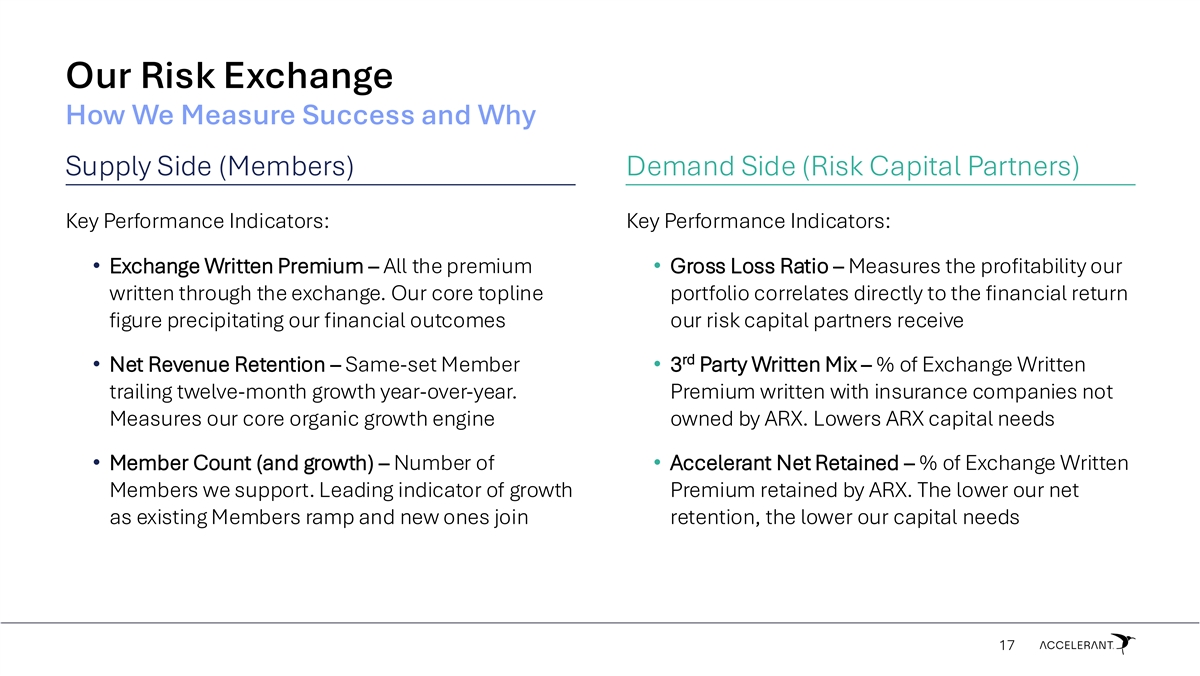
Task: Click the "How We Measure Success and Why" subtitle
Action: pos(300,116)
